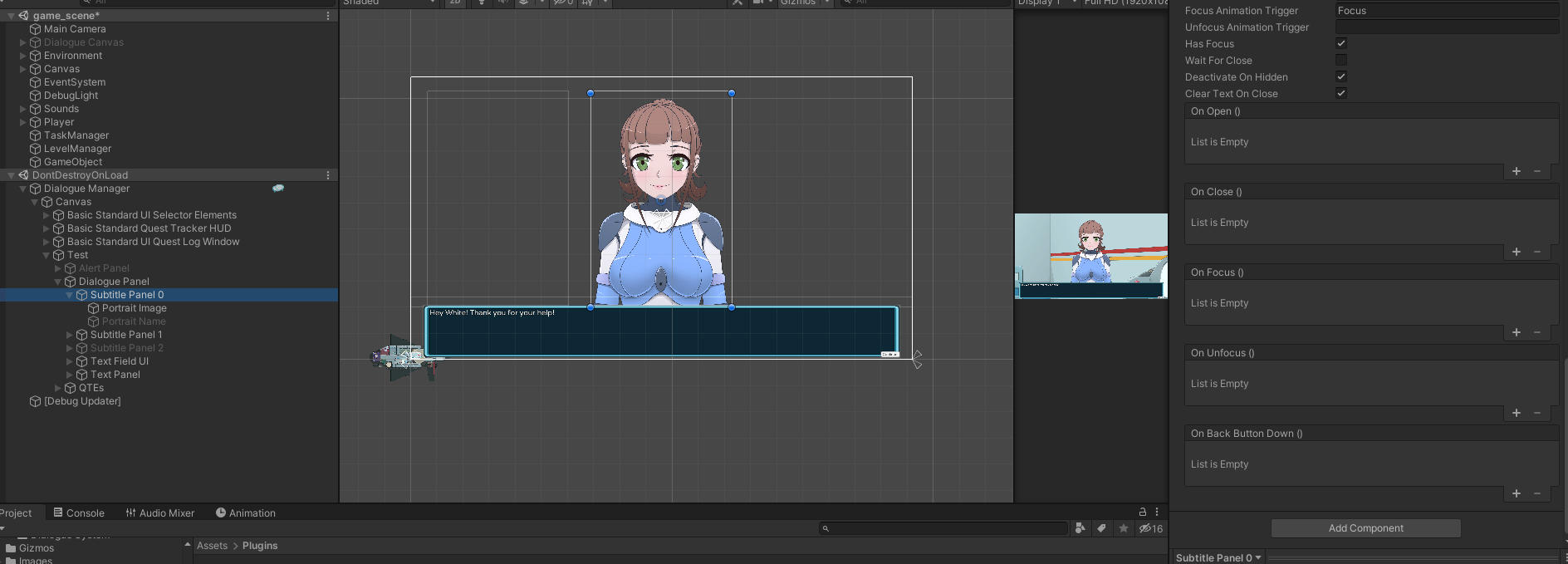Switch to the Animation tab

[x=246, y=513]
